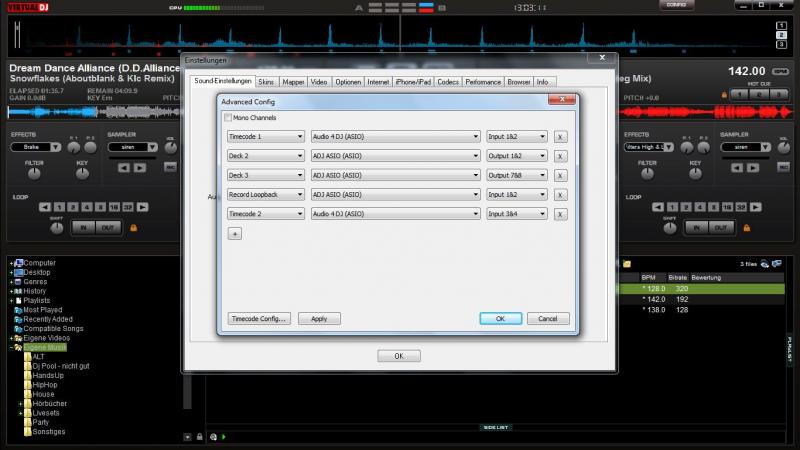
Task: Play left deck sampler arrow
Action: (140, 168)
